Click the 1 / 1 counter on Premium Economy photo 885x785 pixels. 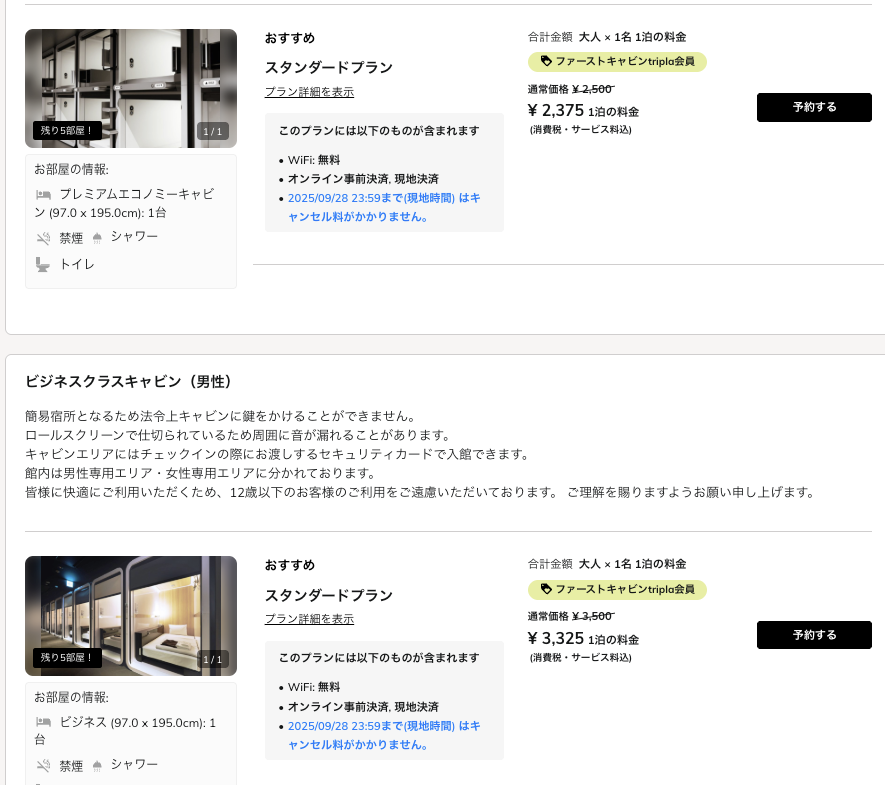213,131
